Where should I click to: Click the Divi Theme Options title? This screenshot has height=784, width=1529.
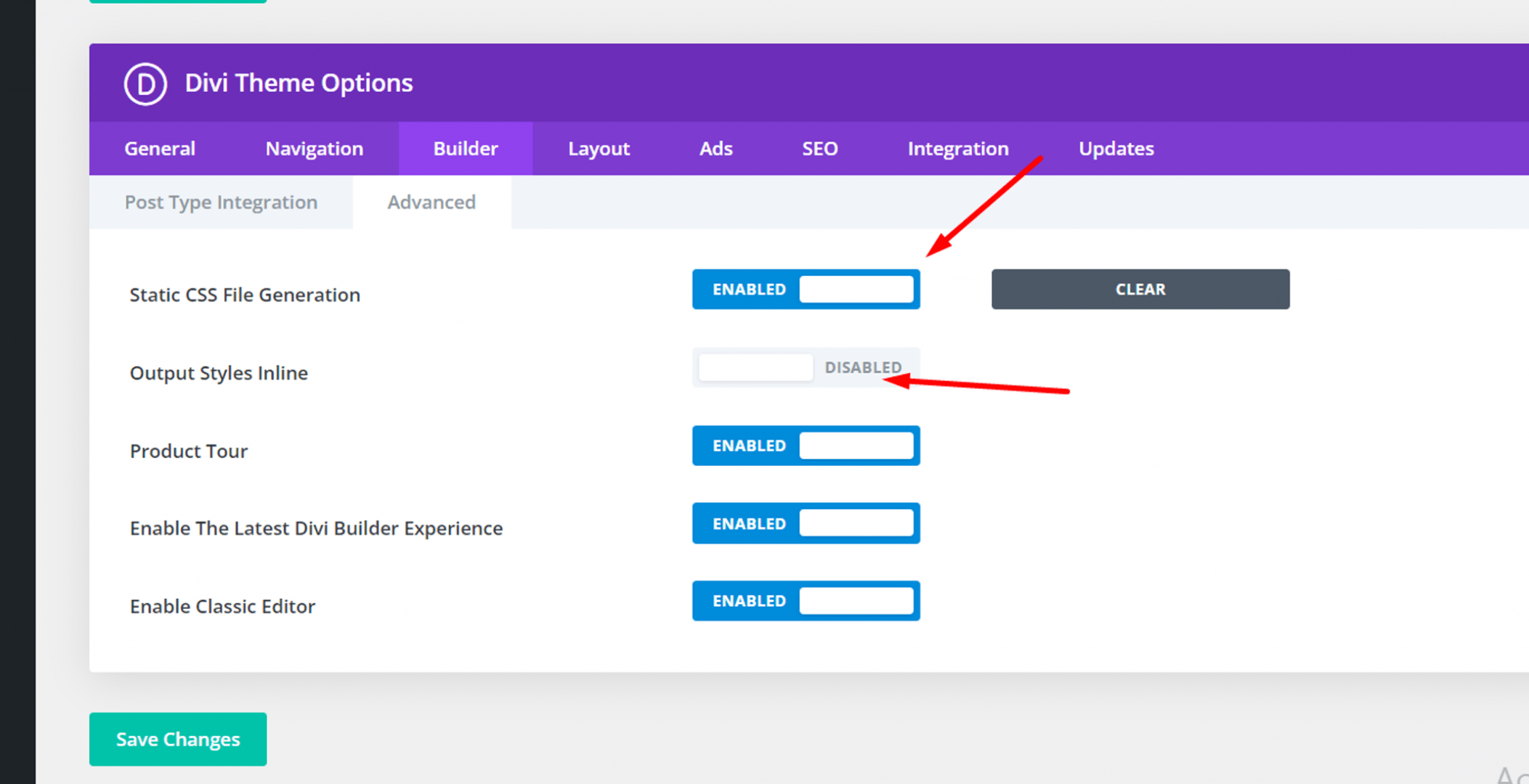pyautogui.click(x=299, y=83)
